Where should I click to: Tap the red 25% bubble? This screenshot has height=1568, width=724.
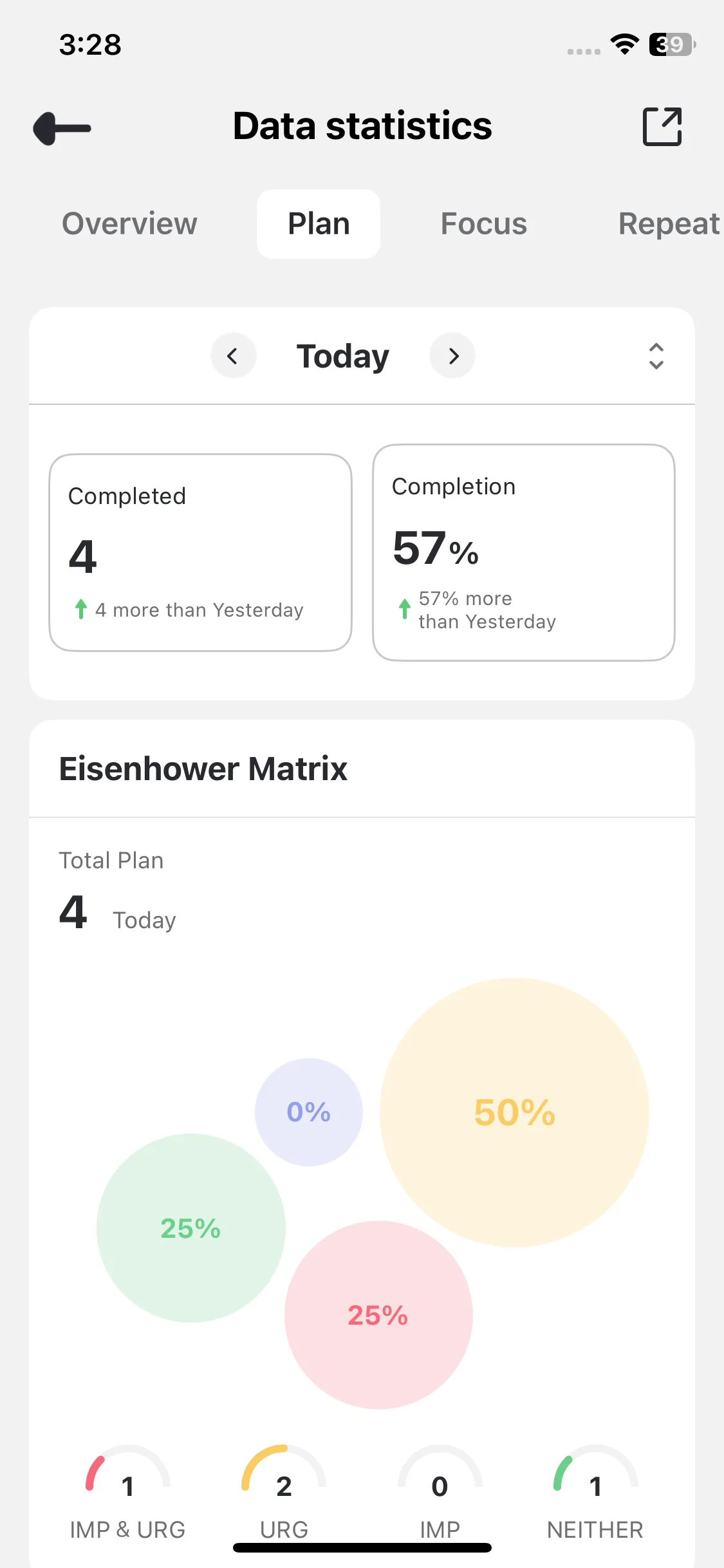click(x=378, y=1315)
